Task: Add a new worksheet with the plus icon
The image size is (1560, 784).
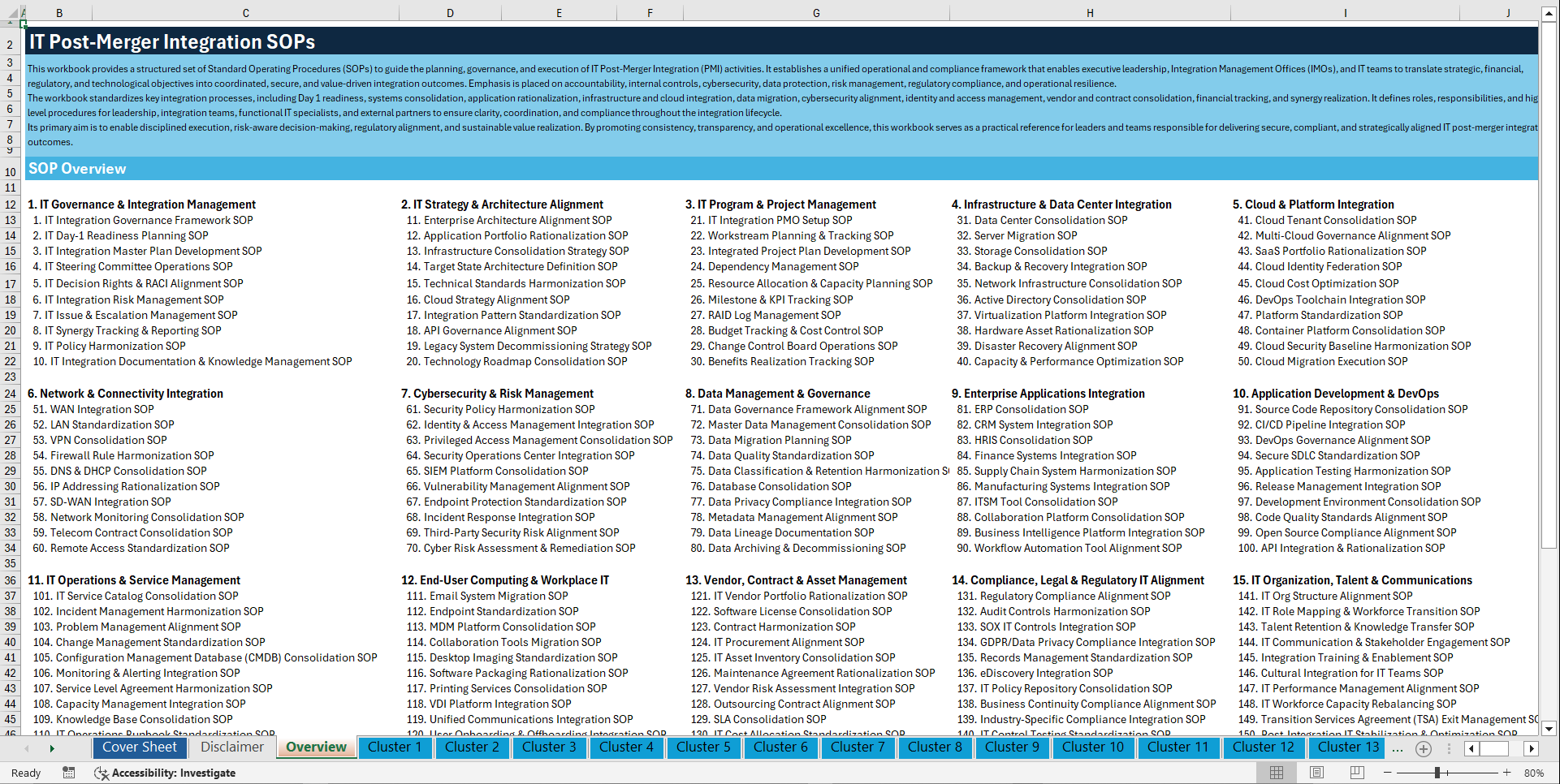Action: click(1423, 748)
